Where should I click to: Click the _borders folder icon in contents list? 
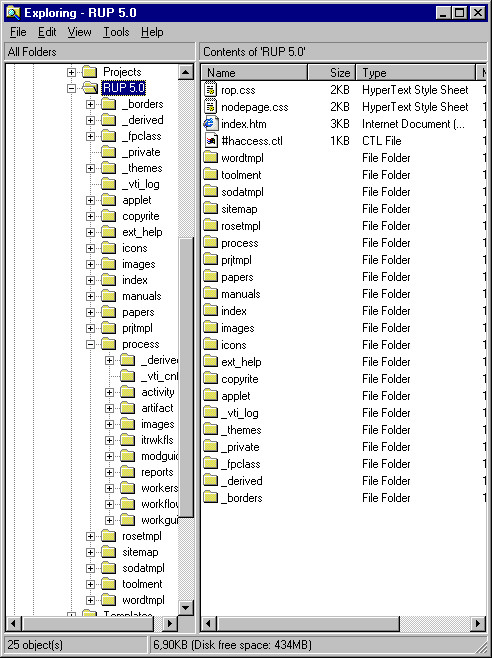(211, 497)
